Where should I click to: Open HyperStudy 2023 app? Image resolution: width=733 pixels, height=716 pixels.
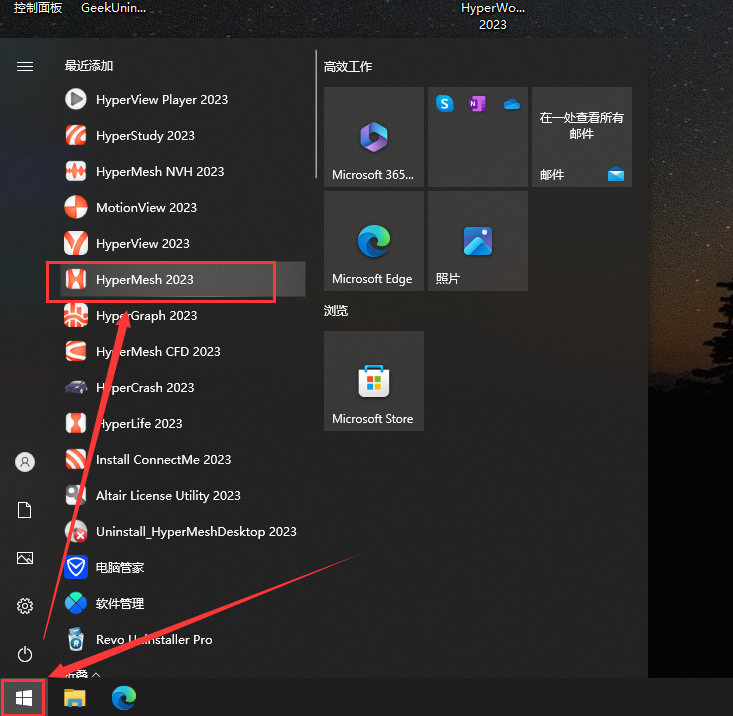point(145,136)
